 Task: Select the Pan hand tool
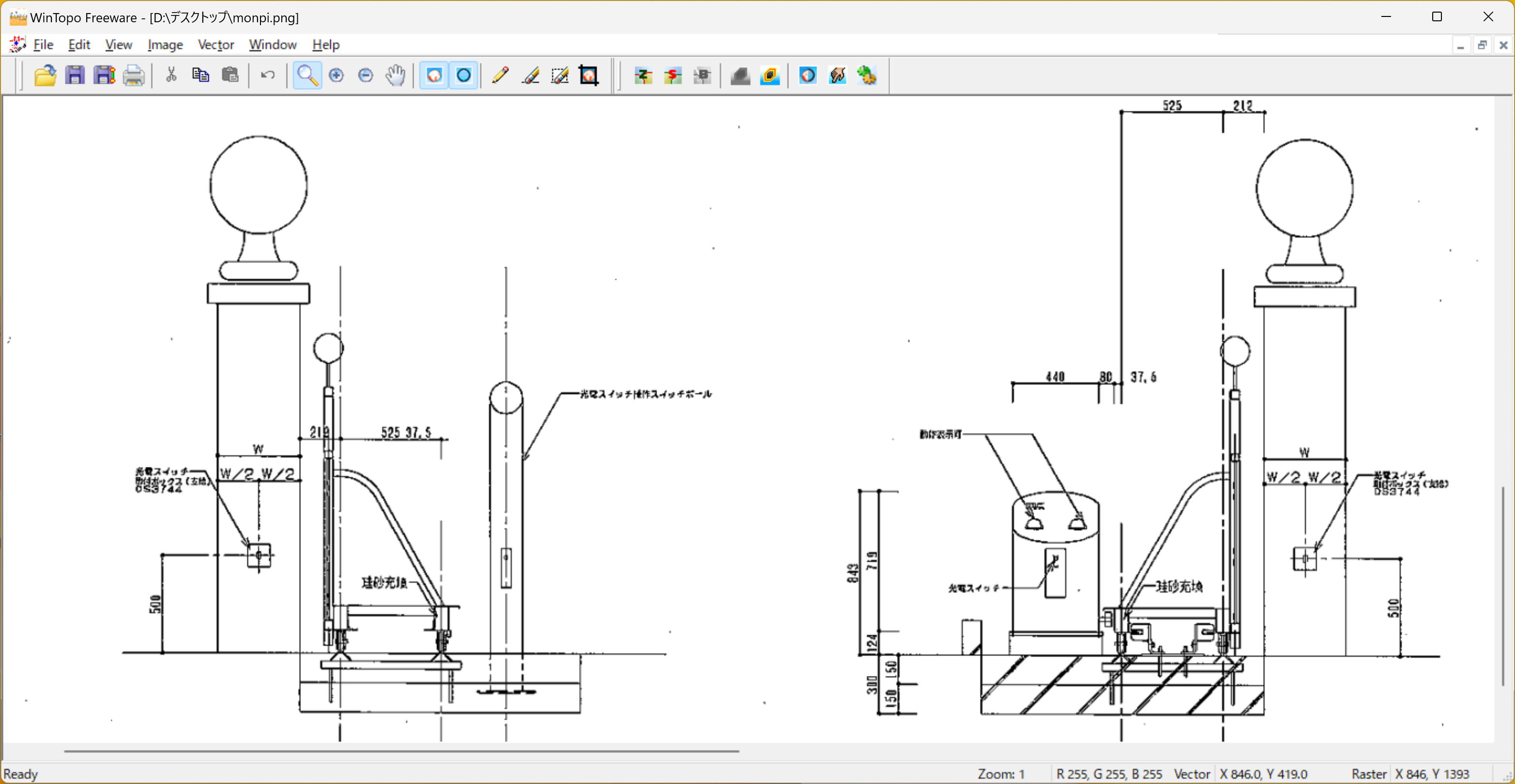pyautogui.click(x=395, y=75)
